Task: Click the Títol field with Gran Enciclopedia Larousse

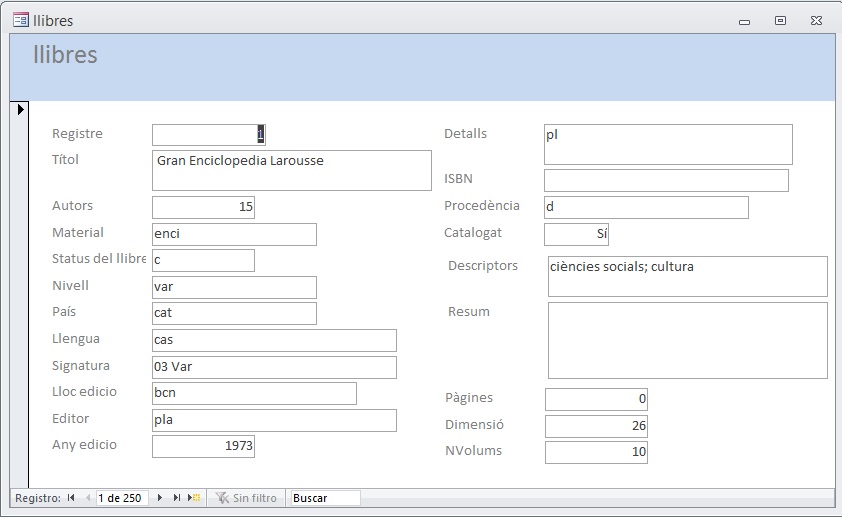Action: pos(292,170)
